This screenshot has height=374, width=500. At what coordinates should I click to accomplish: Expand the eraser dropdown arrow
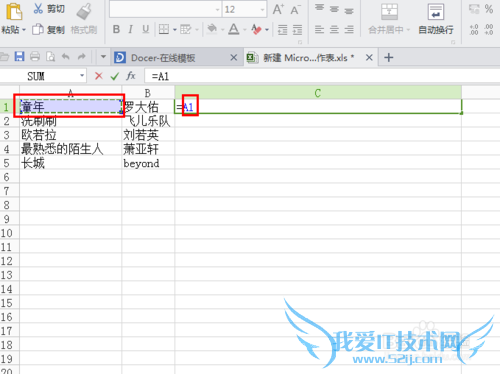267,30
